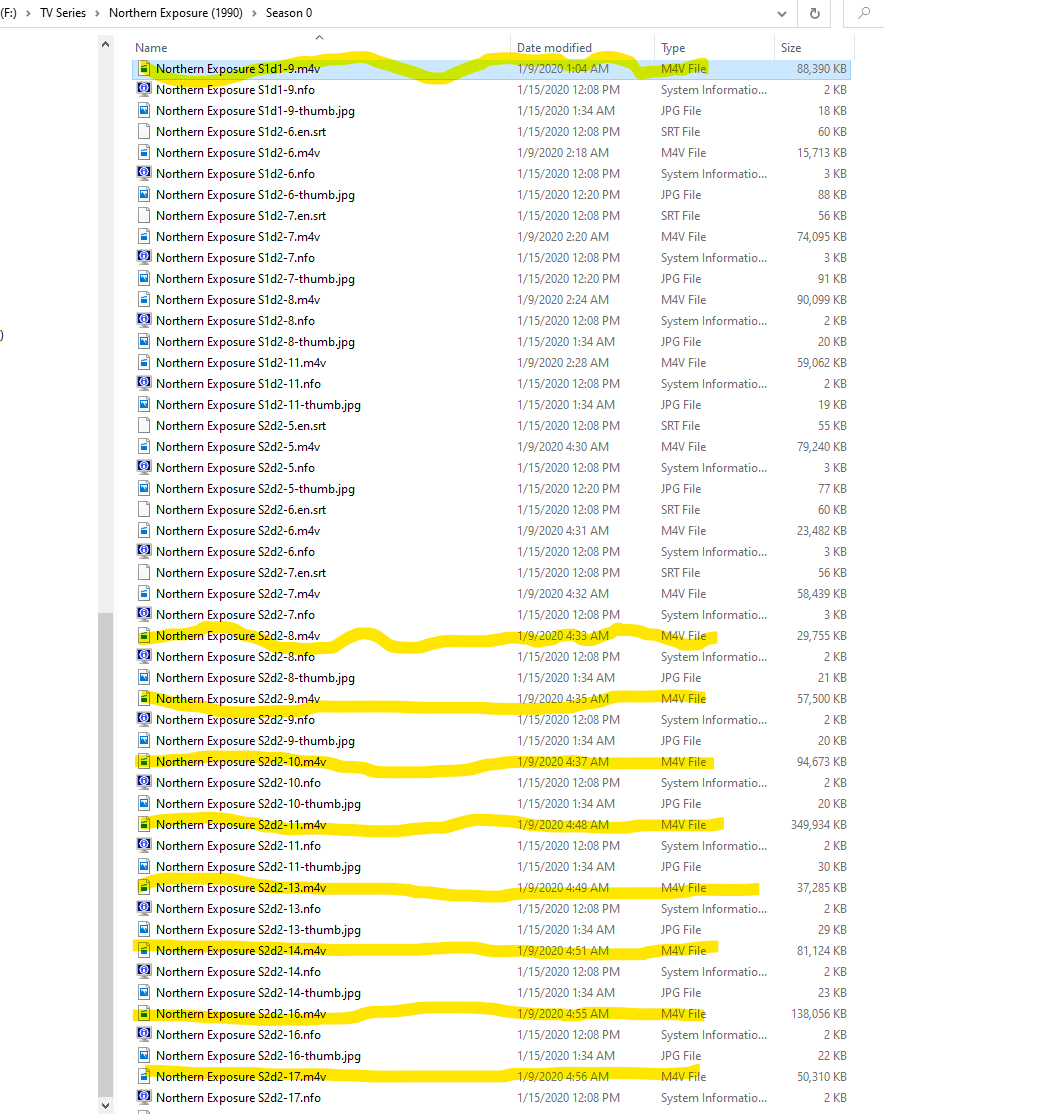Image resolution: width=1051 pixels, height=1118 pixels.
Task: Click icon of Northern Exposure S2d2-6.m4v
Action: (x=144, y=530)
